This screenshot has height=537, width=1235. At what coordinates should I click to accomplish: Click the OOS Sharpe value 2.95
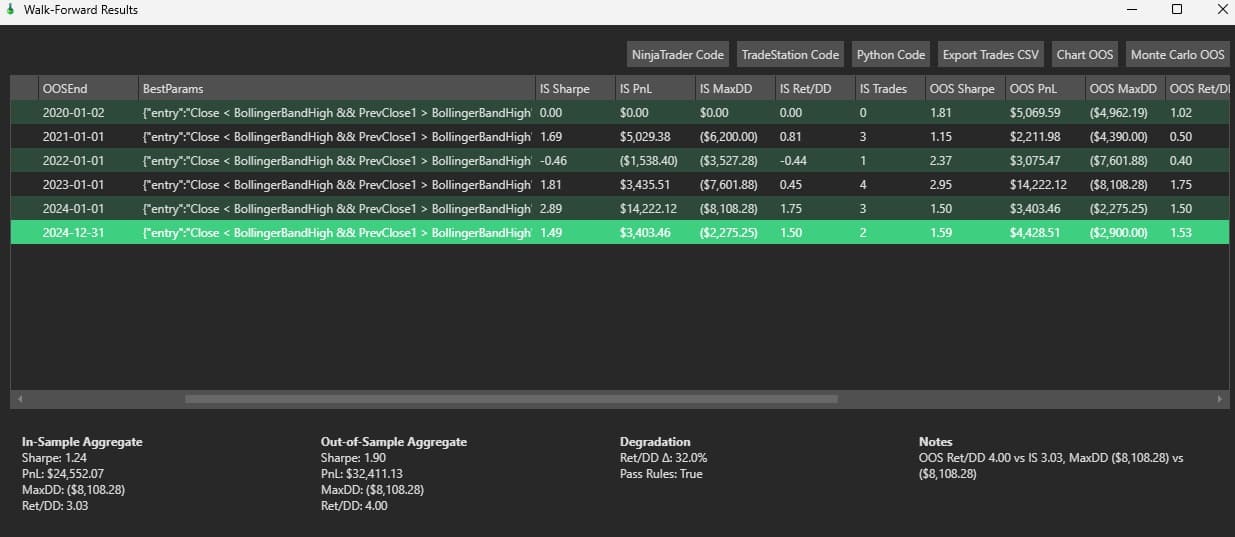tap(940, 185)
